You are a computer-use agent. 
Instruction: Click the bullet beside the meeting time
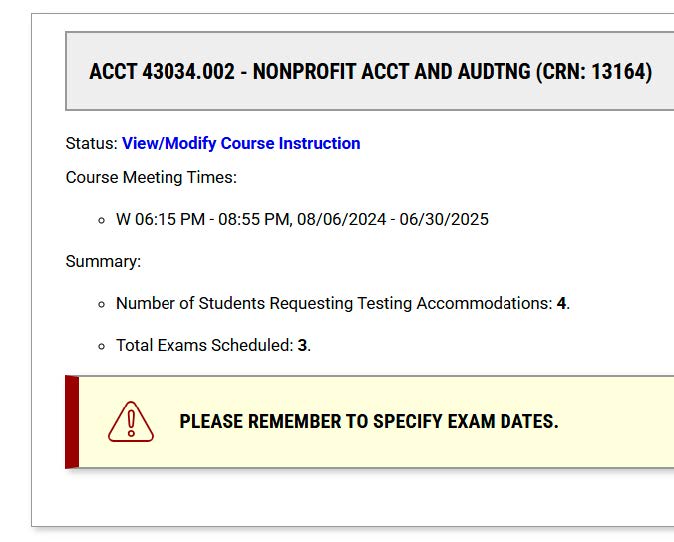[x=102, y=221]
